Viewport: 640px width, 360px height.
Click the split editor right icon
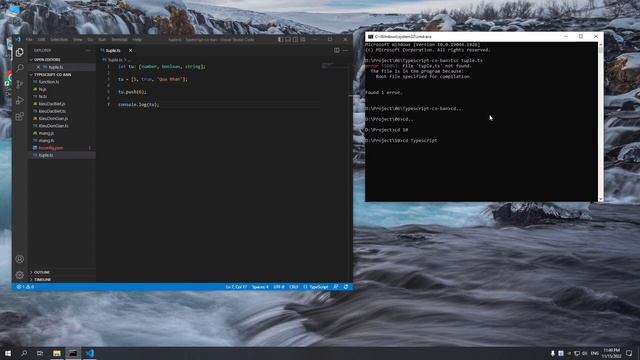337,50
